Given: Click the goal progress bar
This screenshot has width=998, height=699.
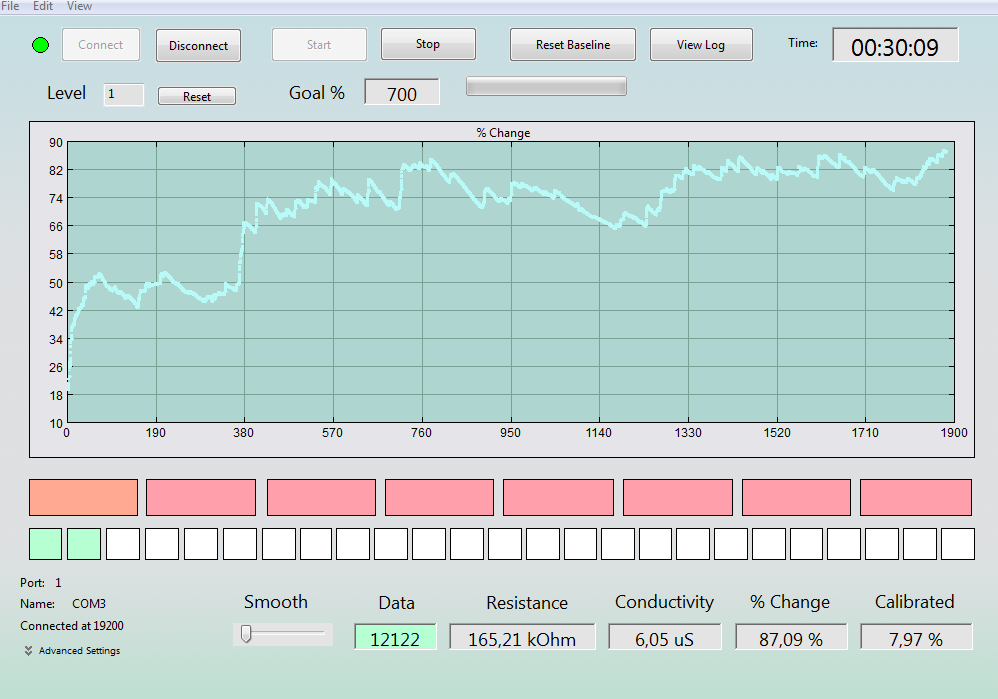Looking at the screenshot, I should (x=546, y=87).
